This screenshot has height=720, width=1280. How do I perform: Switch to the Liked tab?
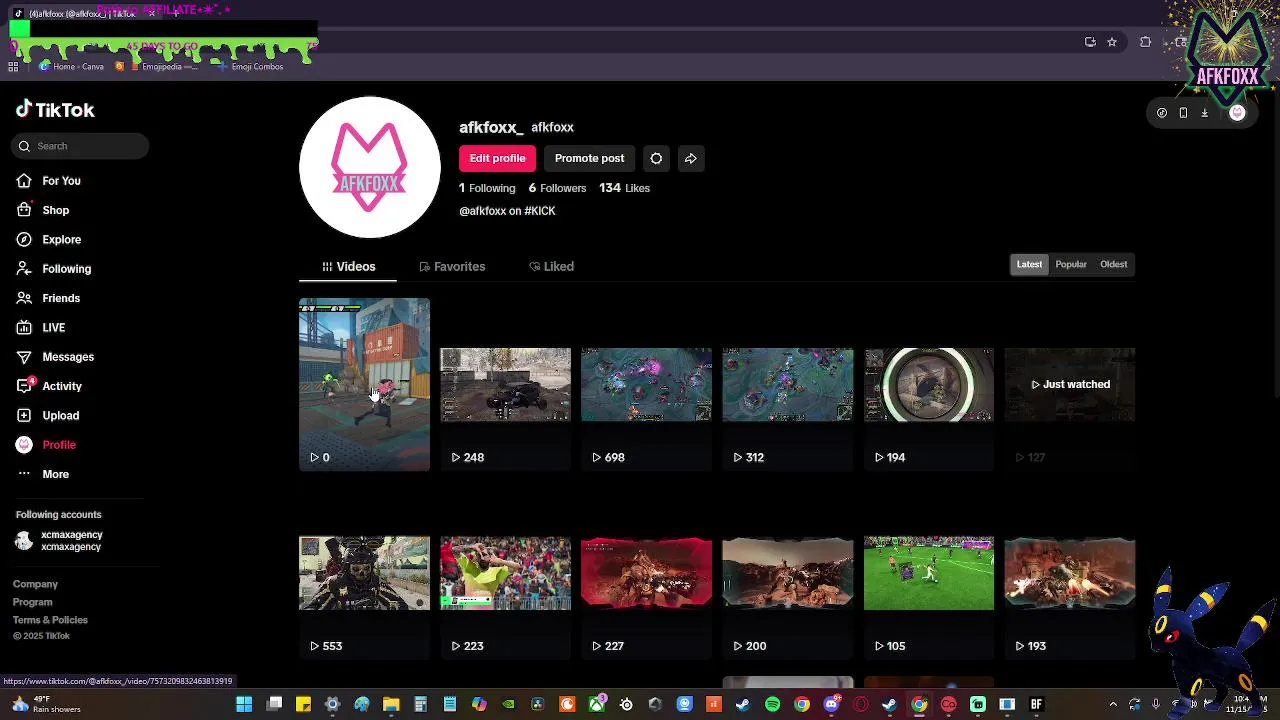(x=551, y=267)
